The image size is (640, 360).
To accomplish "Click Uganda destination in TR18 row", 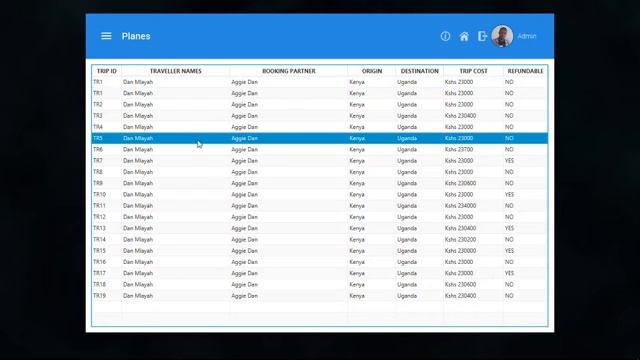I will click(407, 284).
